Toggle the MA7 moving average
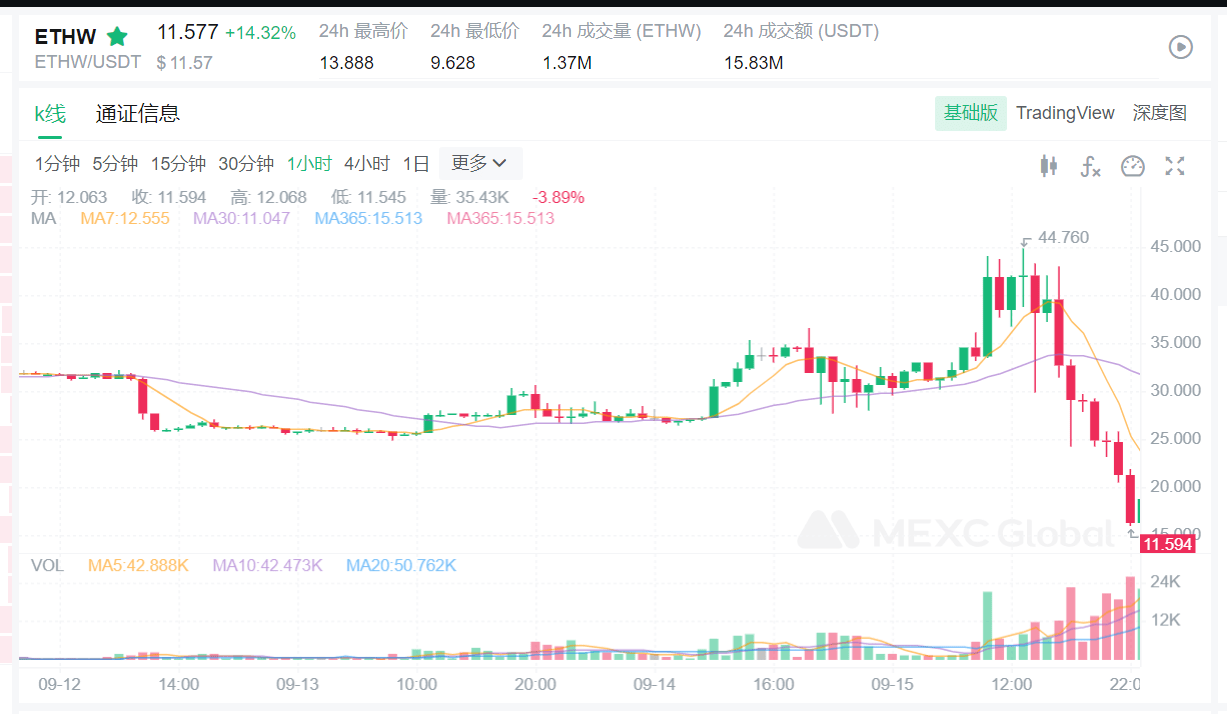Screen dimensions: 1227x714 [124, 217]
